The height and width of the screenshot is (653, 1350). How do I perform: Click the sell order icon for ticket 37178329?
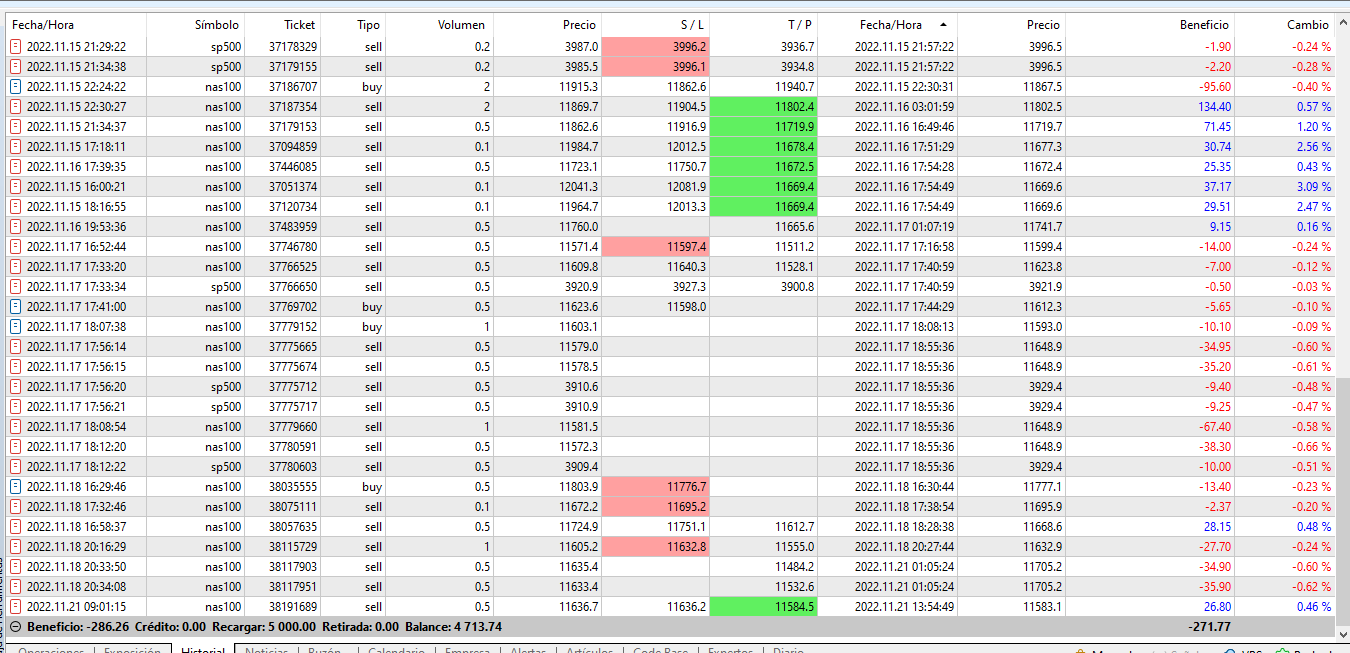[x=15, y=47]
